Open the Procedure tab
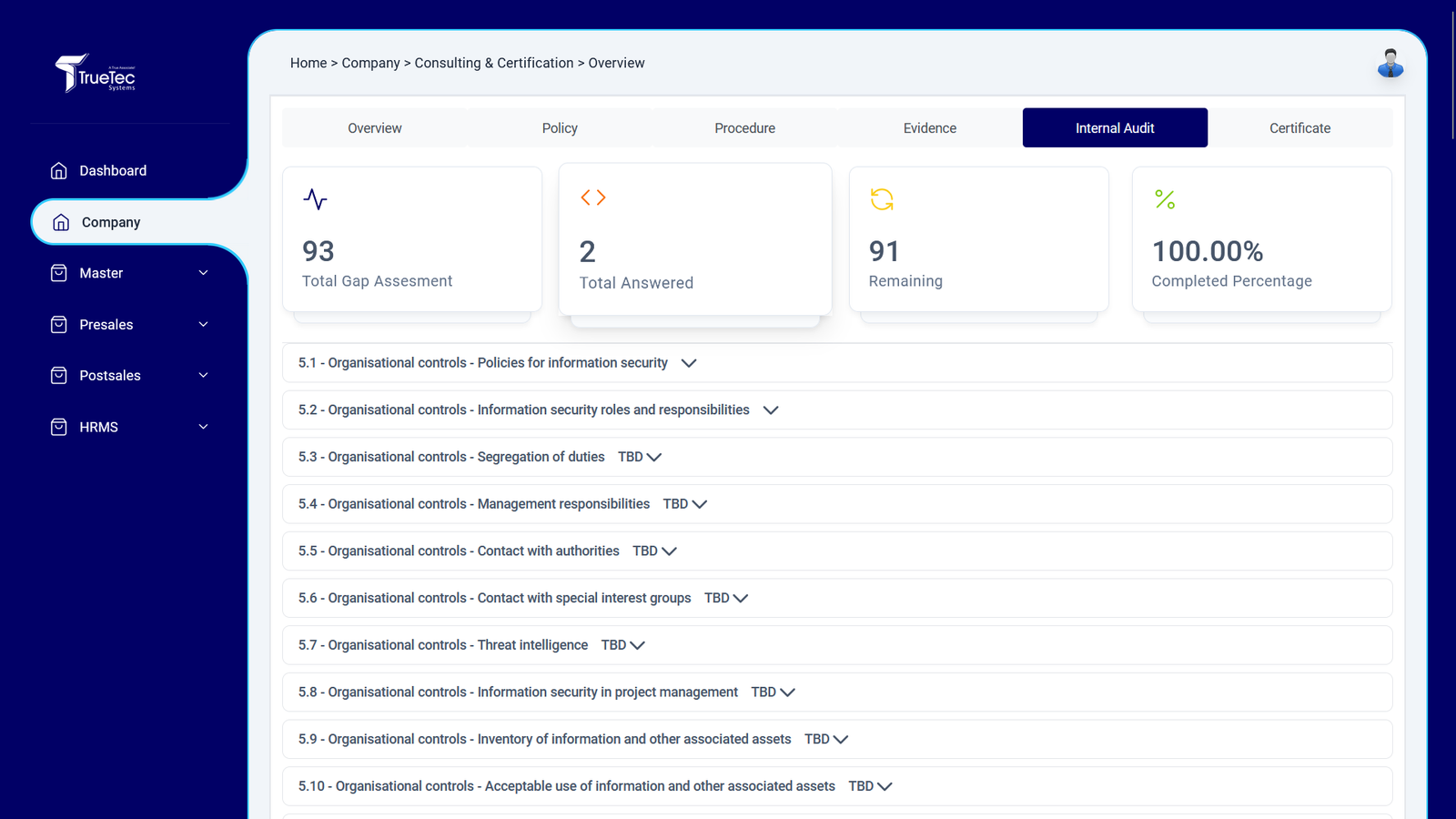 pos(745,128)
